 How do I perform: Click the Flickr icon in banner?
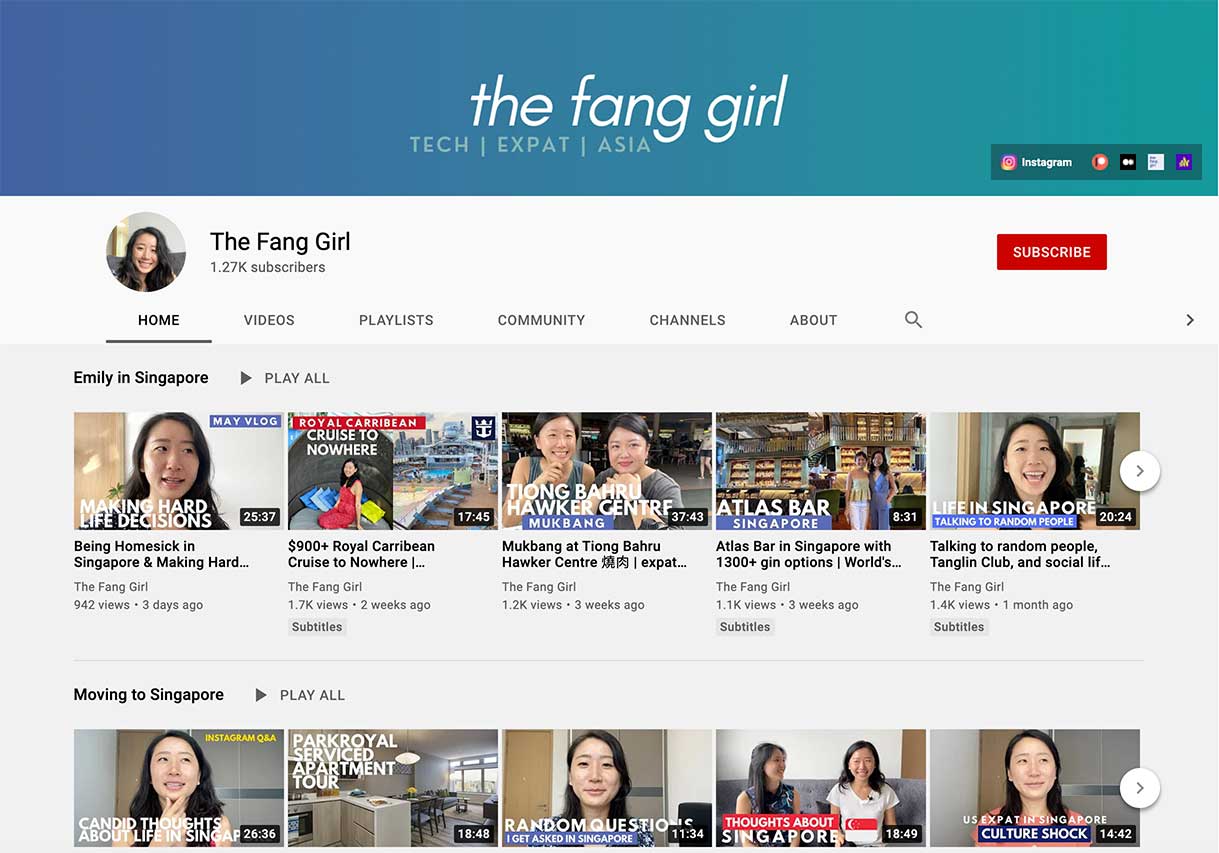coord(1128,162)
